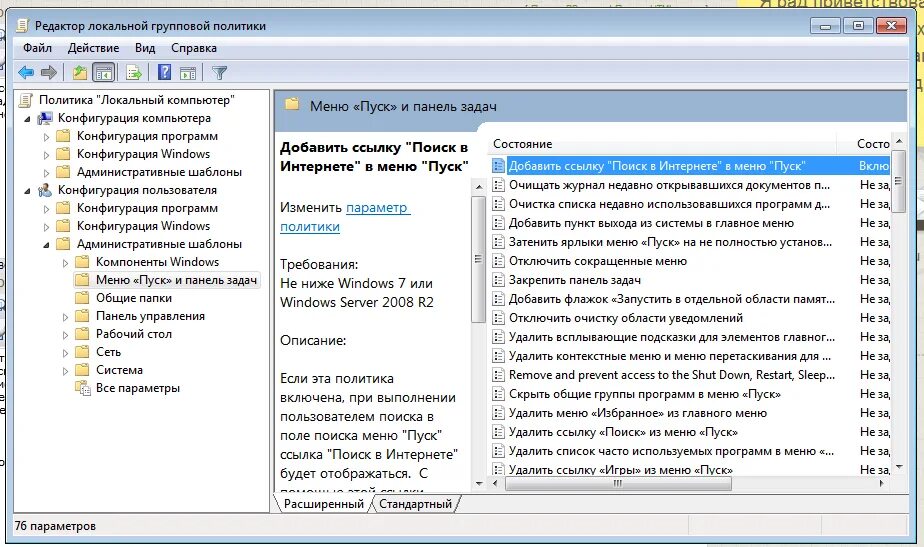
Task: Collapse the «Конфигурация пользователя» node
Action: [27, 190]
